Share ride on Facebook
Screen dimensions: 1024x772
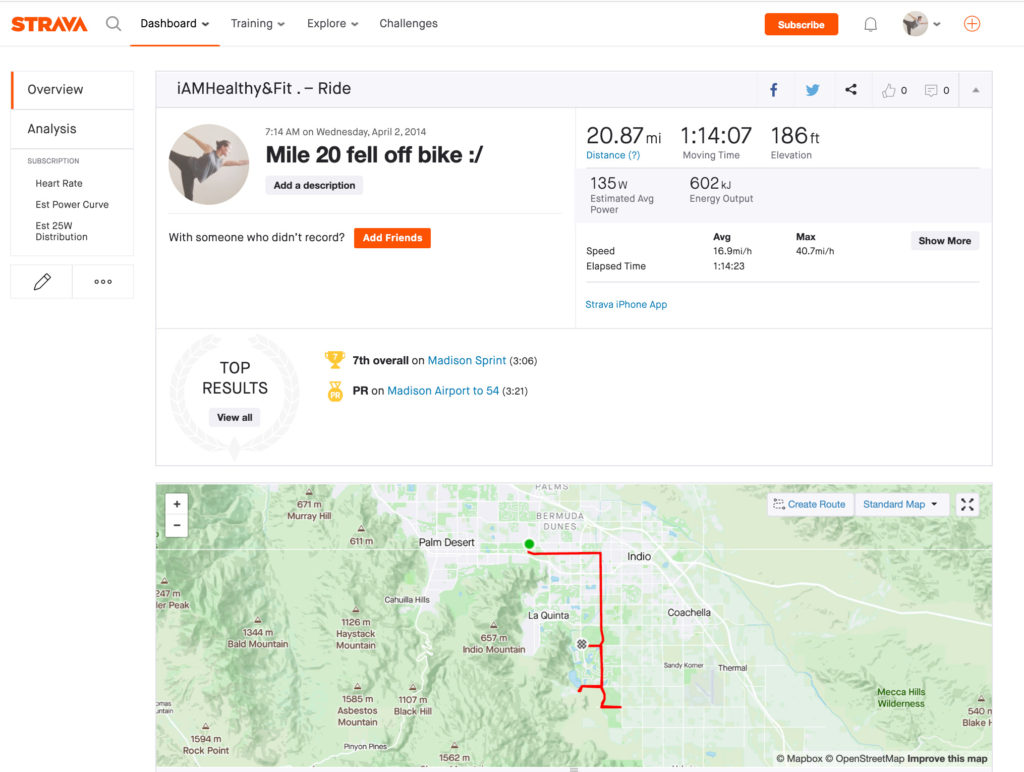click(x=773, y=90)
